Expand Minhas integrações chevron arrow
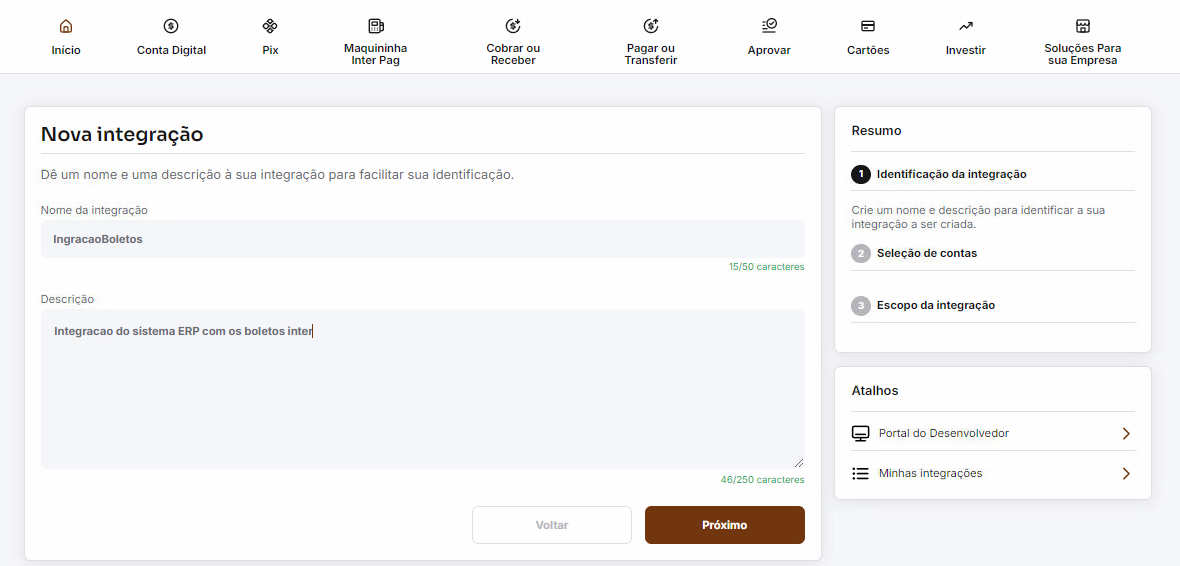The width and height of the screenshot is (1180, 566). [x=1126, y=473]
